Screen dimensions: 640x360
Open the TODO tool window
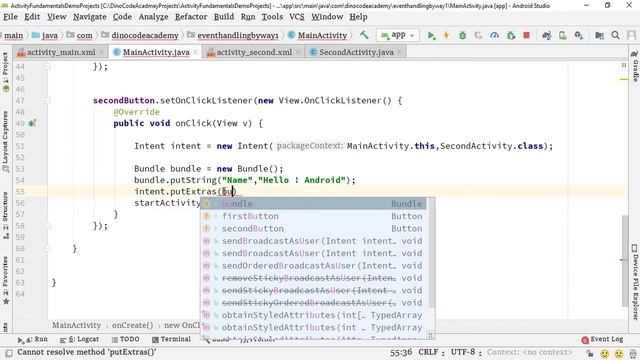coord(126,339)
